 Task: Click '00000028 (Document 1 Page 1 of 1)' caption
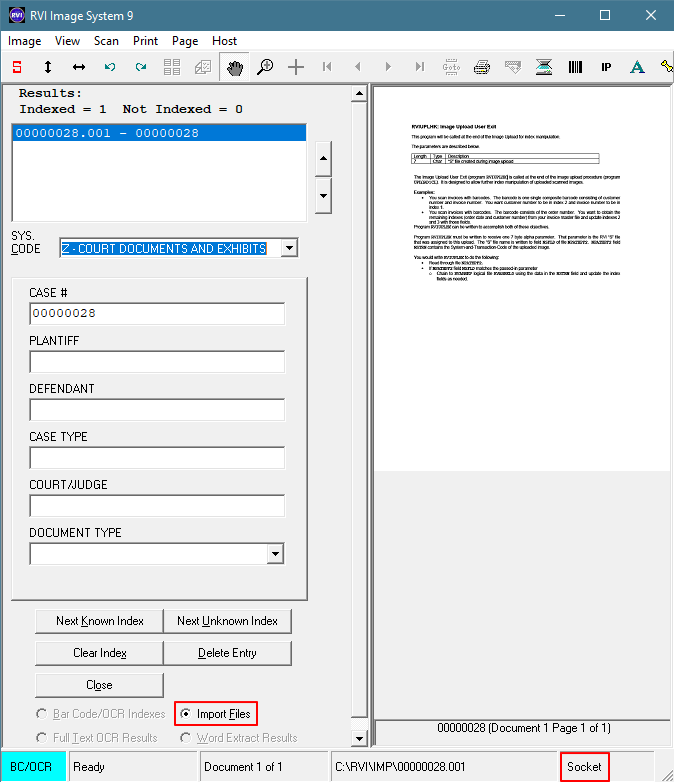524,728
